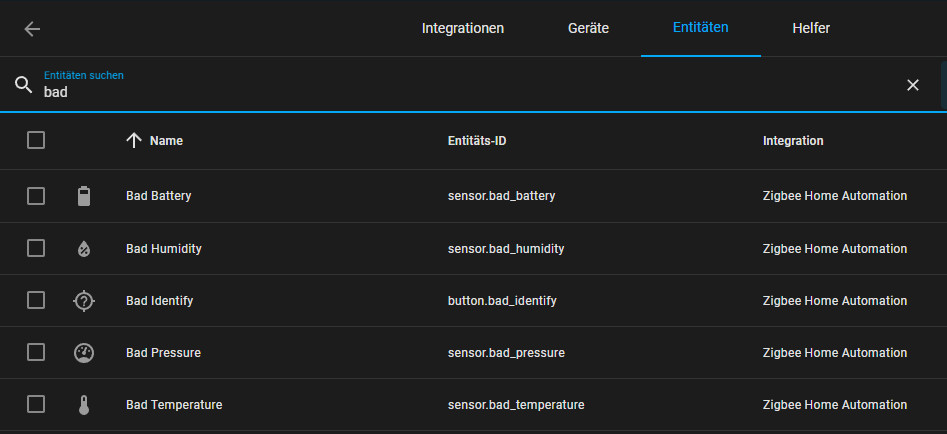This screenshot has width=947, height=434.
Task: Sort by the Entitäts-ID column header
Action: tap(477, 141)
